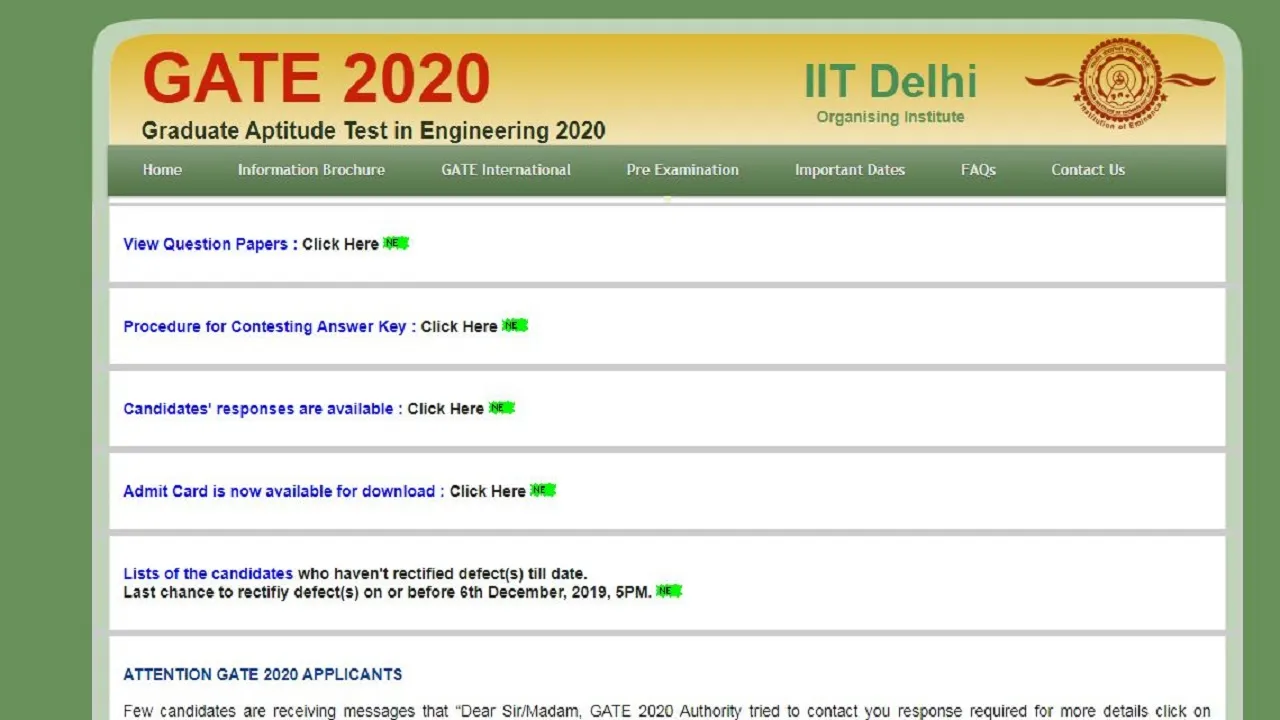
Task: Click NEW badge beside Contesting Answer Key
Action: [x=515, y=326]
